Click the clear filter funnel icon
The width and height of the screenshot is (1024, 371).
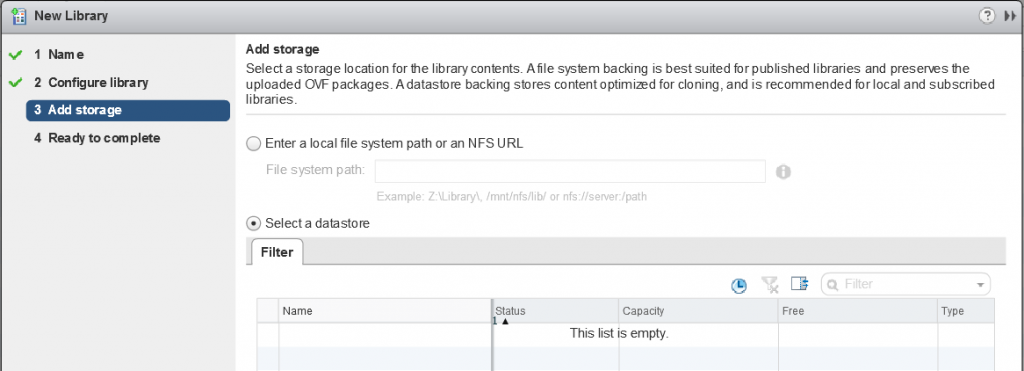click(x=771, y=284)
